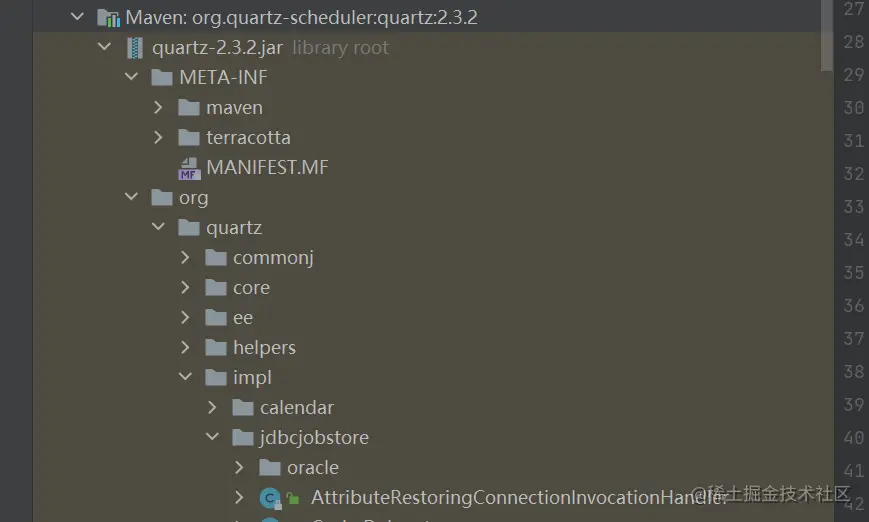Select the helpers package

(x=264, y=348)
